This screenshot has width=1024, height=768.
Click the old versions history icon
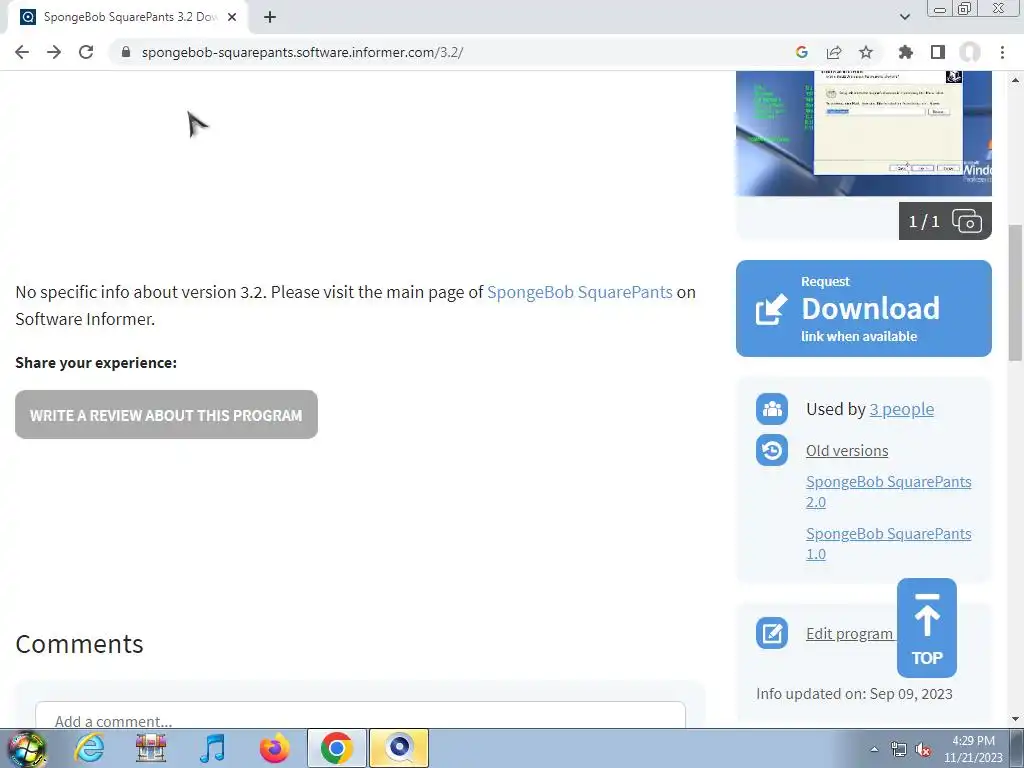point(772,451)
